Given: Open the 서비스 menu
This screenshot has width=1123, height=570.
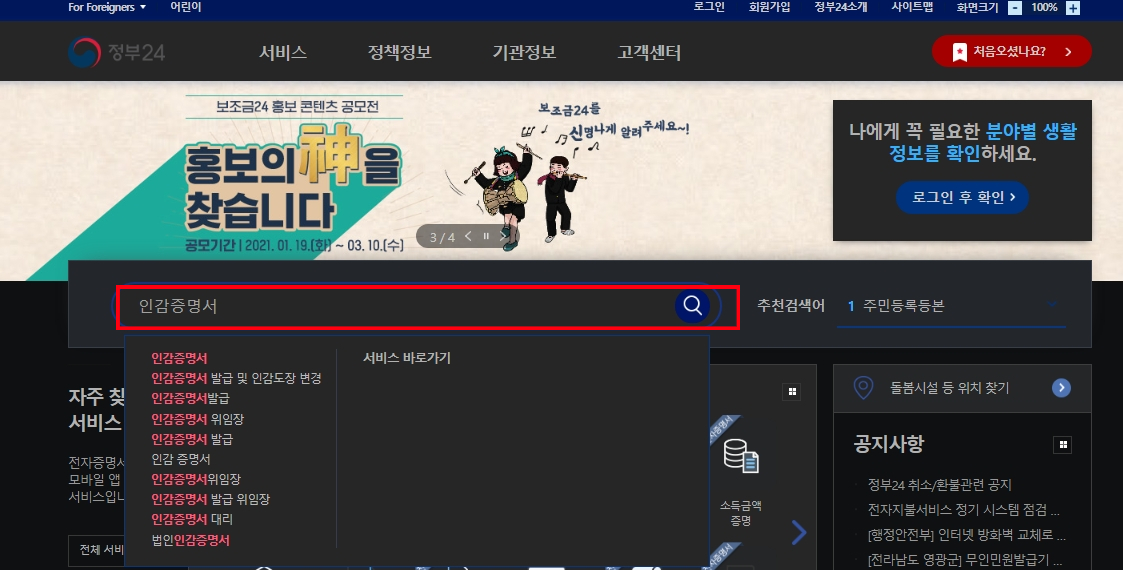Looking at the screenshot, I should (283, 52).
